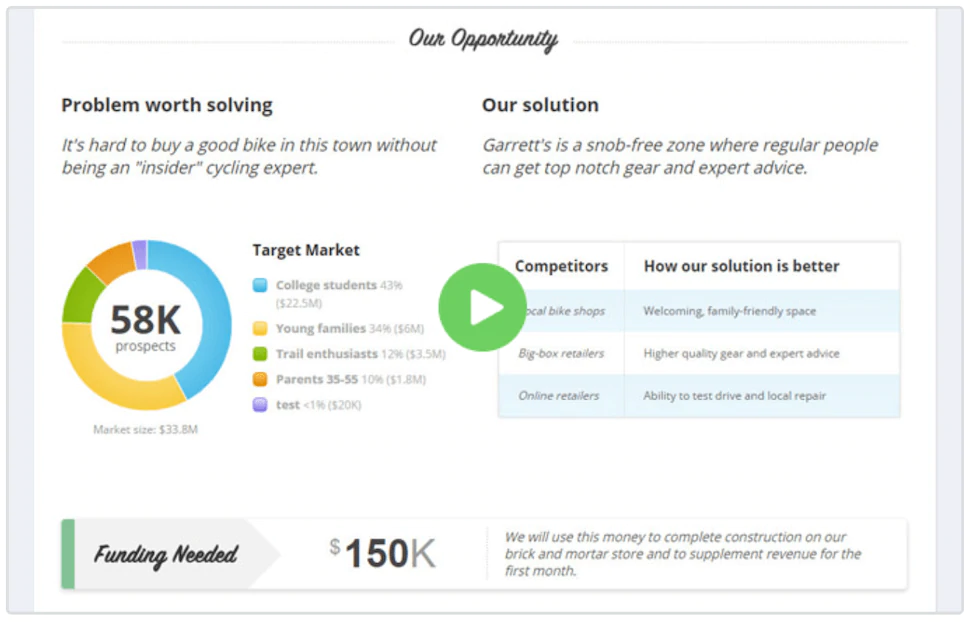This screenshot has height=622, width=970.
Task: Click the Funding Needed ribbon label
Action: point(166,554)
